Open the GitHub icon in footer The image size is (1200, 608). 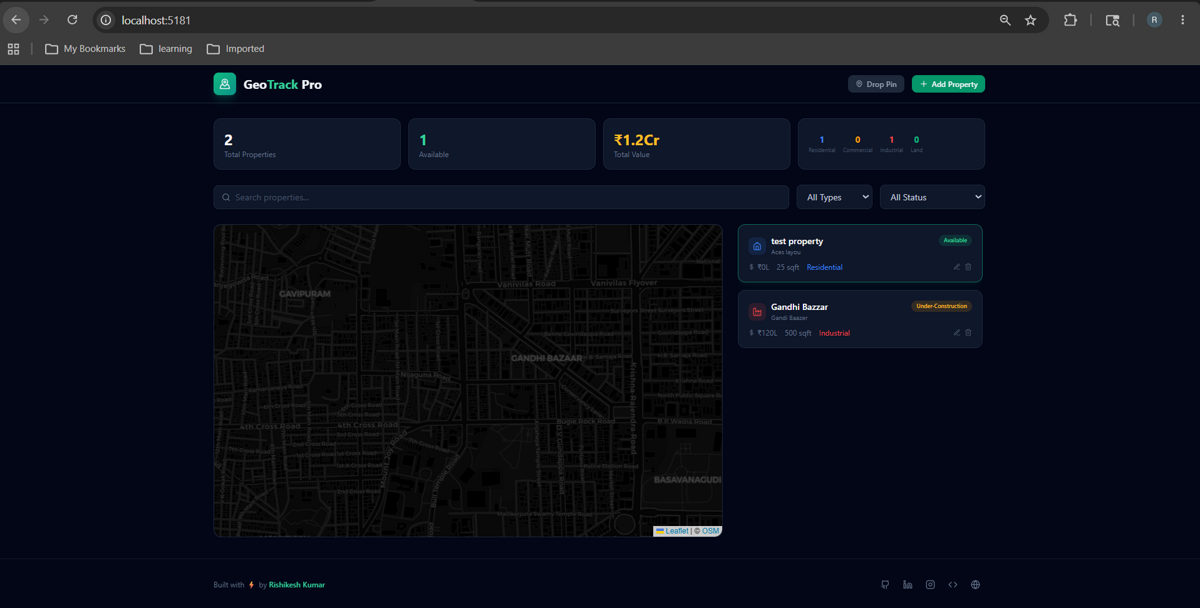tap(885, 585)
